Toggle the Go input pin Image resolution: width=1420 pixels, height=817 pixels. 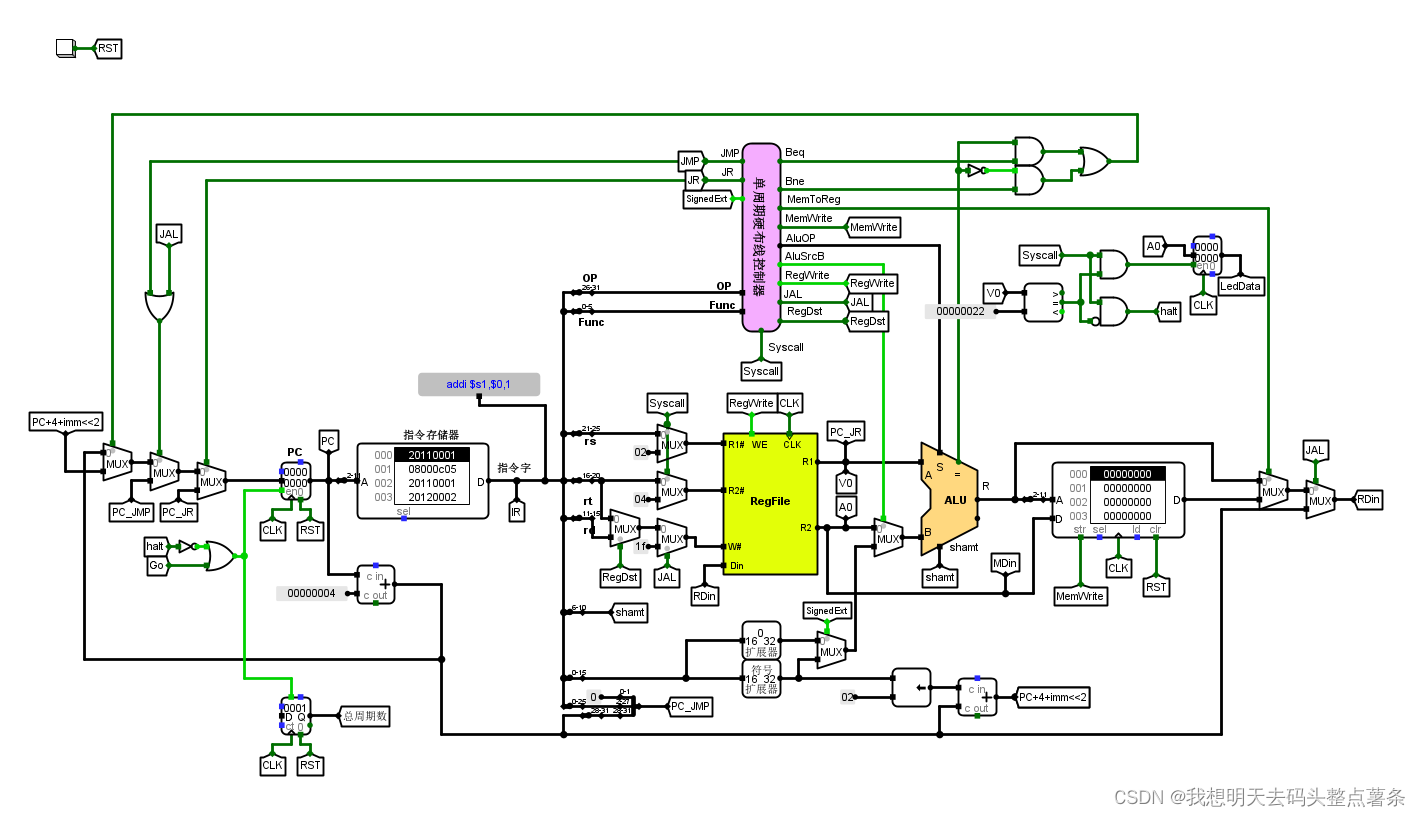point(155,565)
